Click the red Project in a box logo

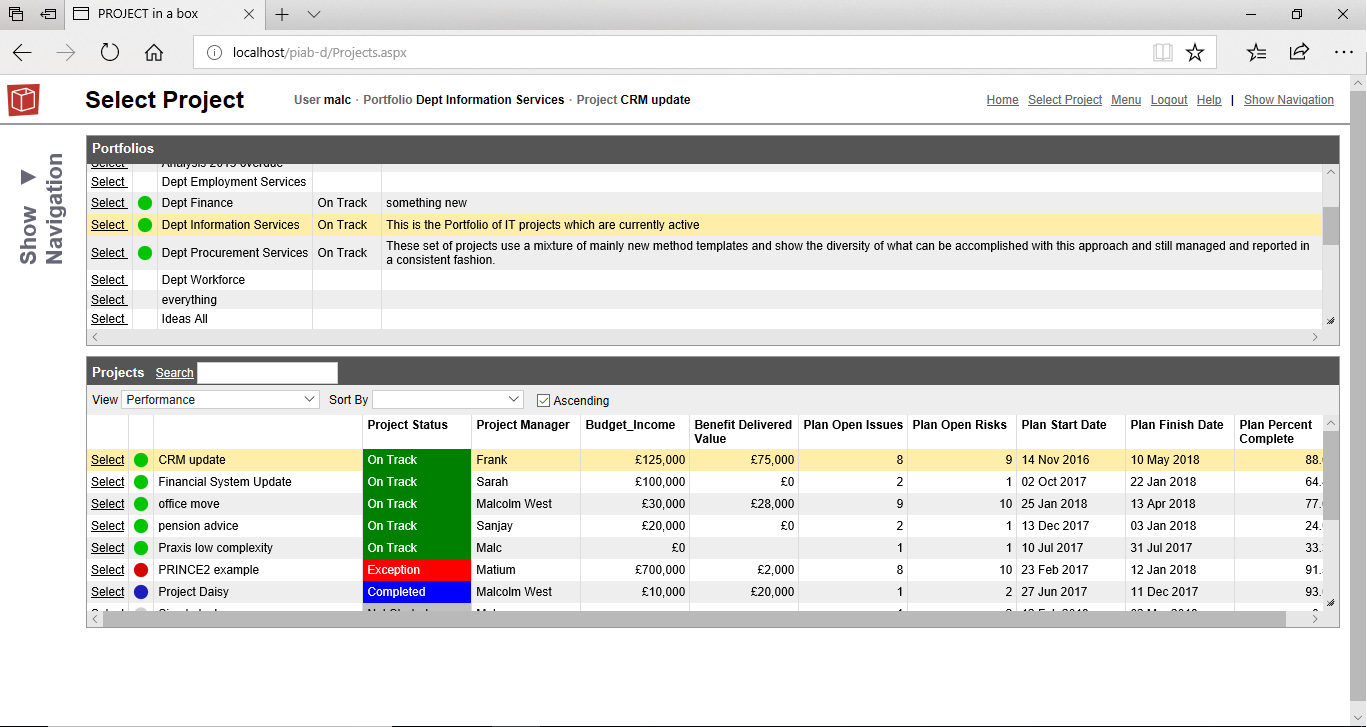click(23, 100)
